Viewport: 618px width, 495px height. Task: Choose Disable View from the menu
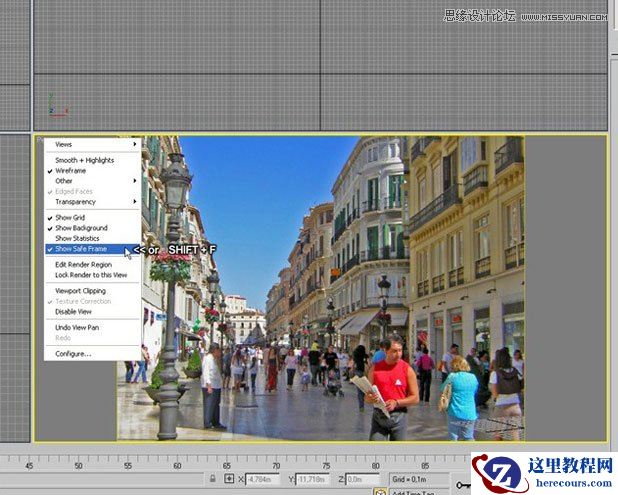pos(93,312)
